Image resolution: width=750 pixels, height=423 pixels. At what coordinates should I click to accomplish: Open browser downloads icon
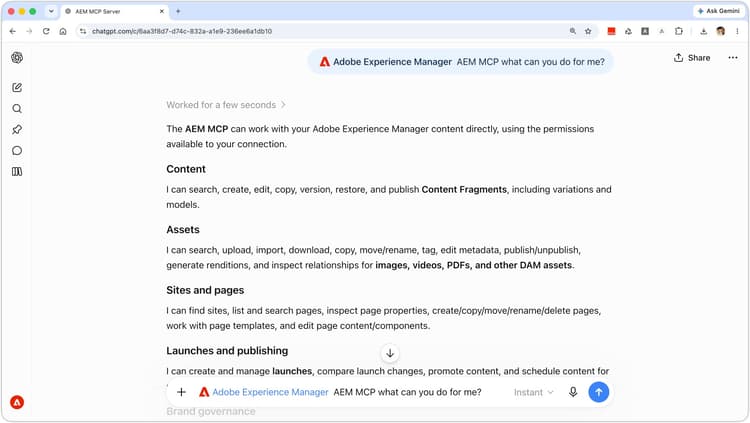(x=704, y=31)
